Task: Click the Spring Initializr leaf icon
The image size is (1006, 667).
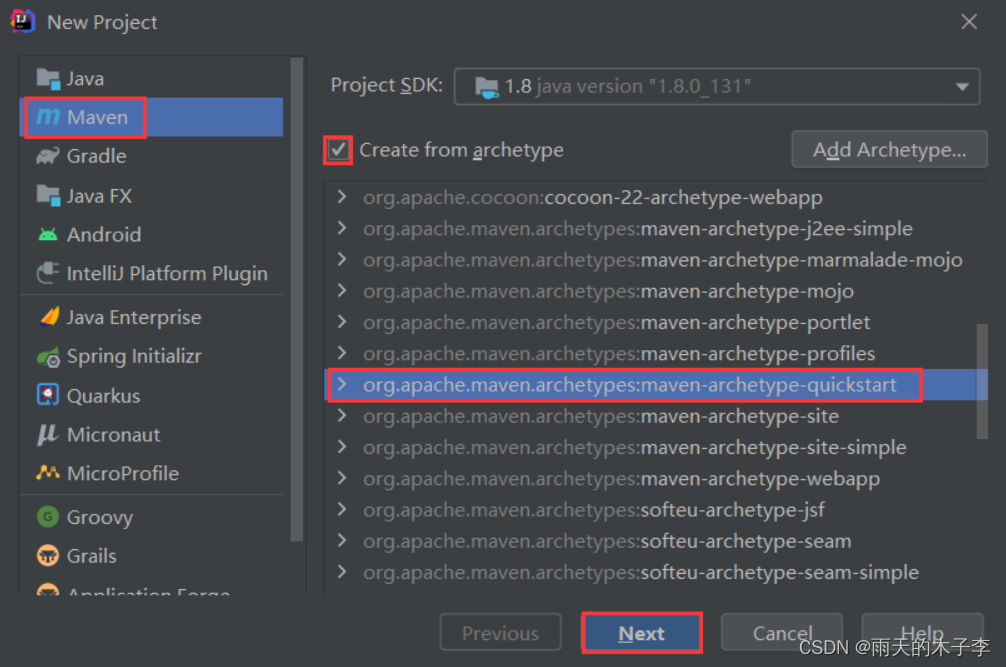Action: pos(48,357)
